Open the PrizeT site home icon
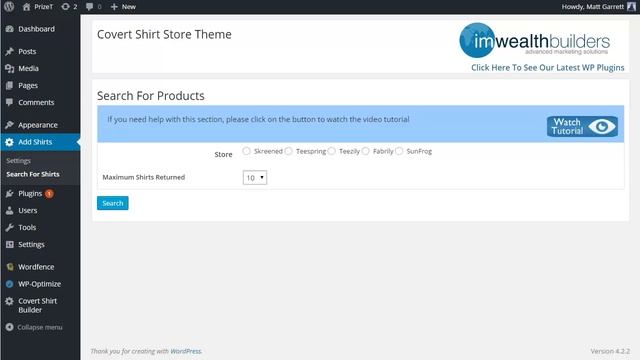 pyautogui.click(x=27, y=7)
